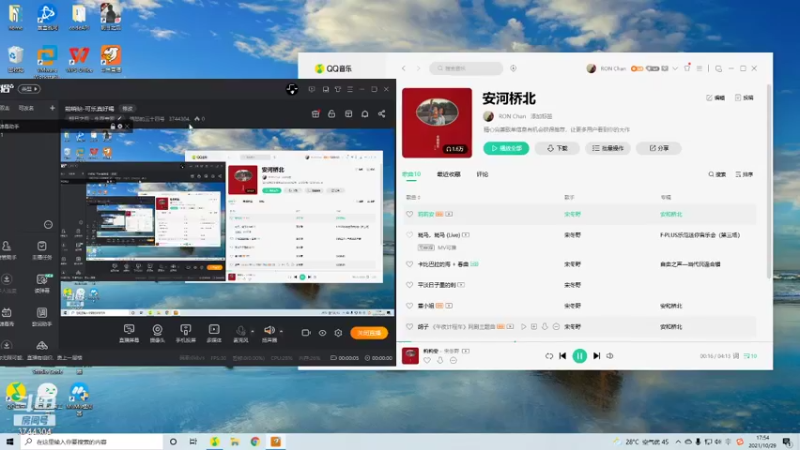Add last row song using its plus icon
This screenshot has width=800, height=450.
point(534,327)
